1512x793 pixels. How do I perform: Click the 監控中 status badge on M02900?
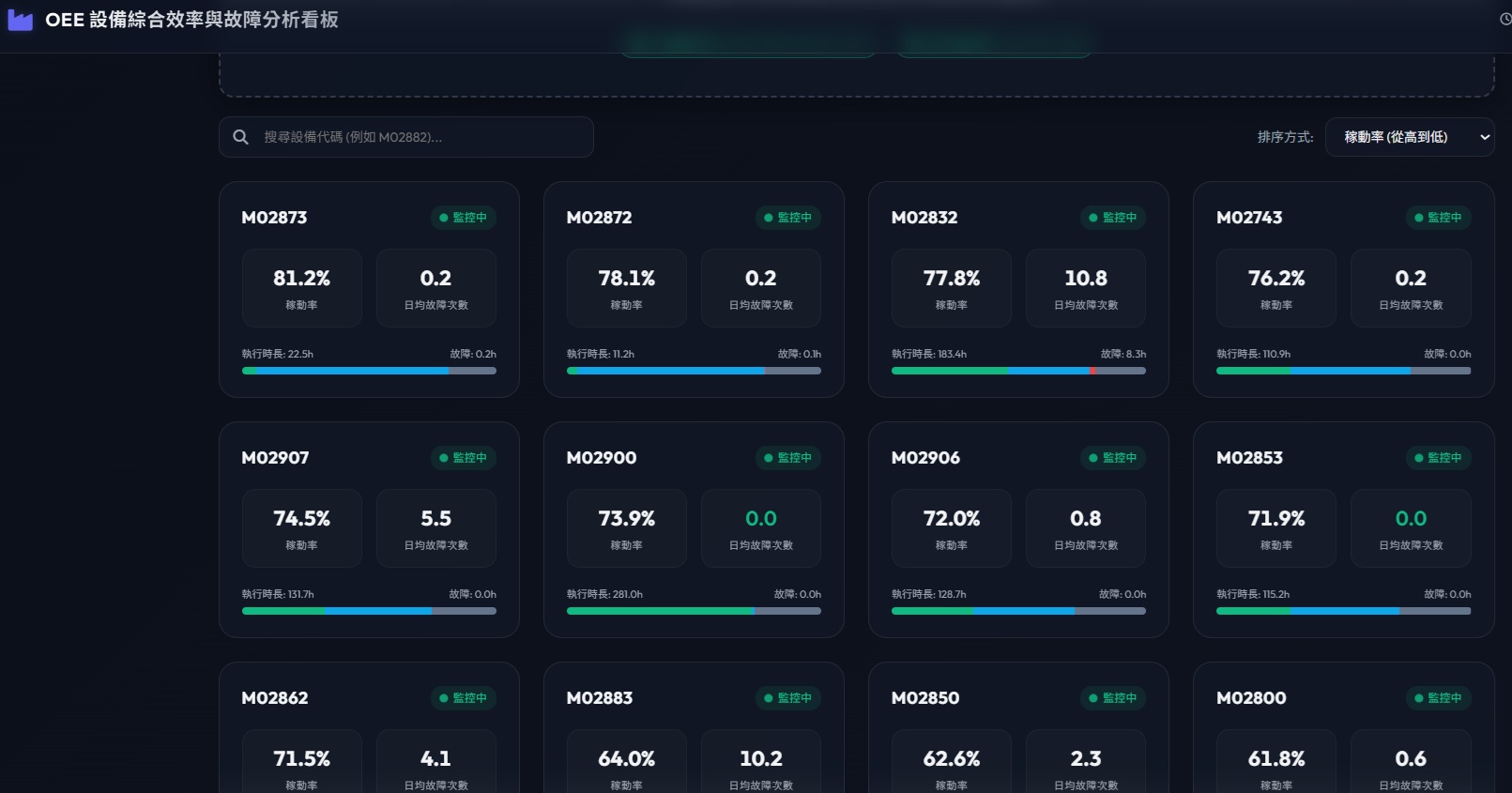[788, 458]
